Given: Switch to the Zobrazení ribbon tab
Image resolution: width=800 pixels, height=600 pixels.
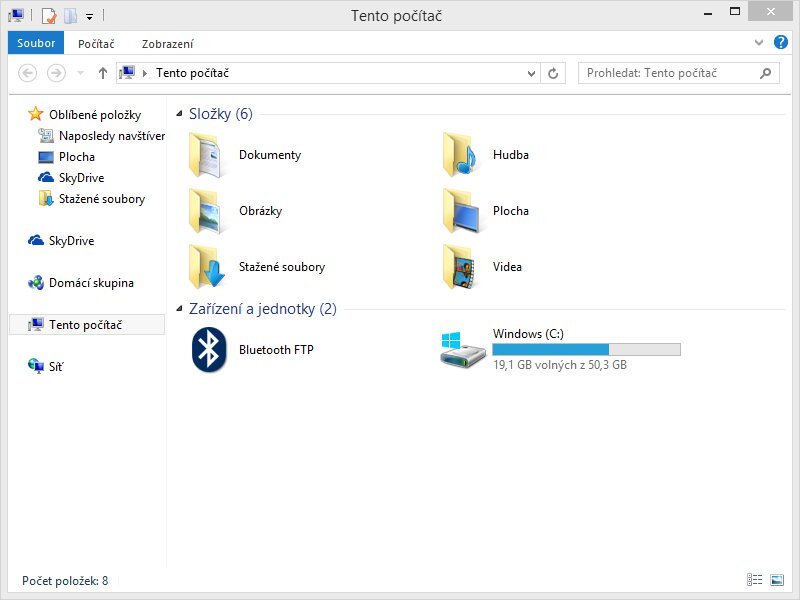Looking at the screenshot, I should click(x=167, y=44).
